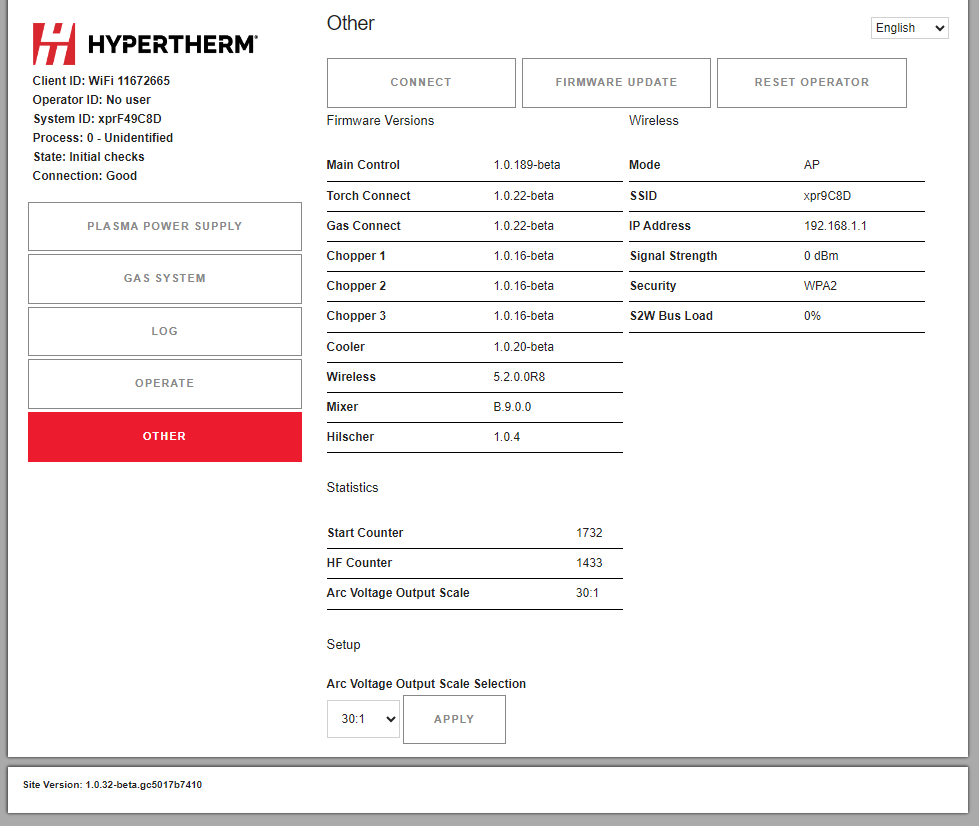Click the Reset Operator button
Screen dimensions: 979x826
coord(811,82)
